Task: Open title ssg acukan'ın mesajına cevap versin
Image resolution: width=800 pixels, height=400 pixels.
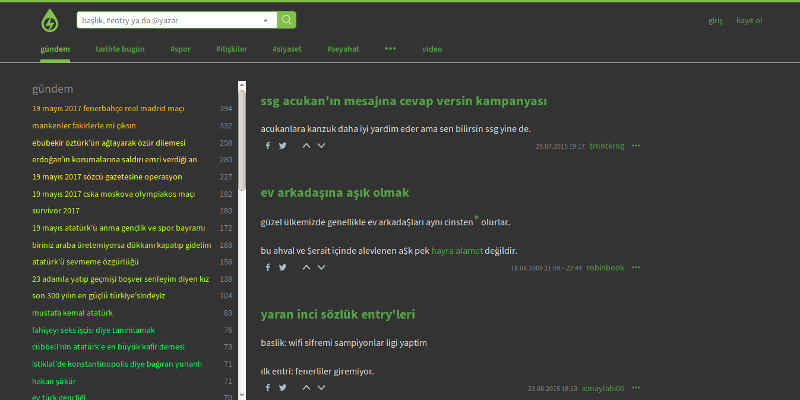Action: pos(404,101)
